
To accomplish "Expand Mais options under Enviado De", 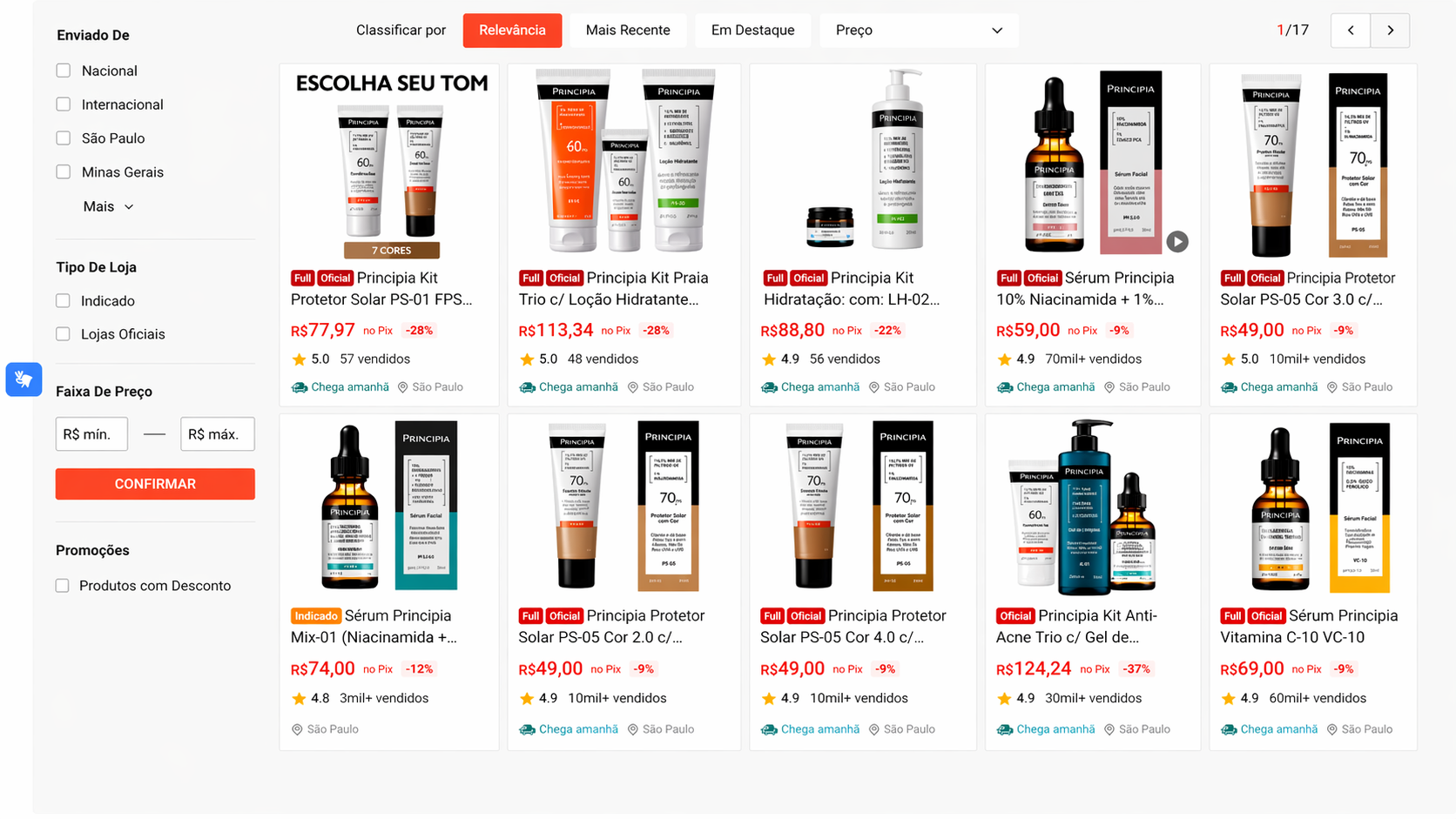I will point(108,207).
